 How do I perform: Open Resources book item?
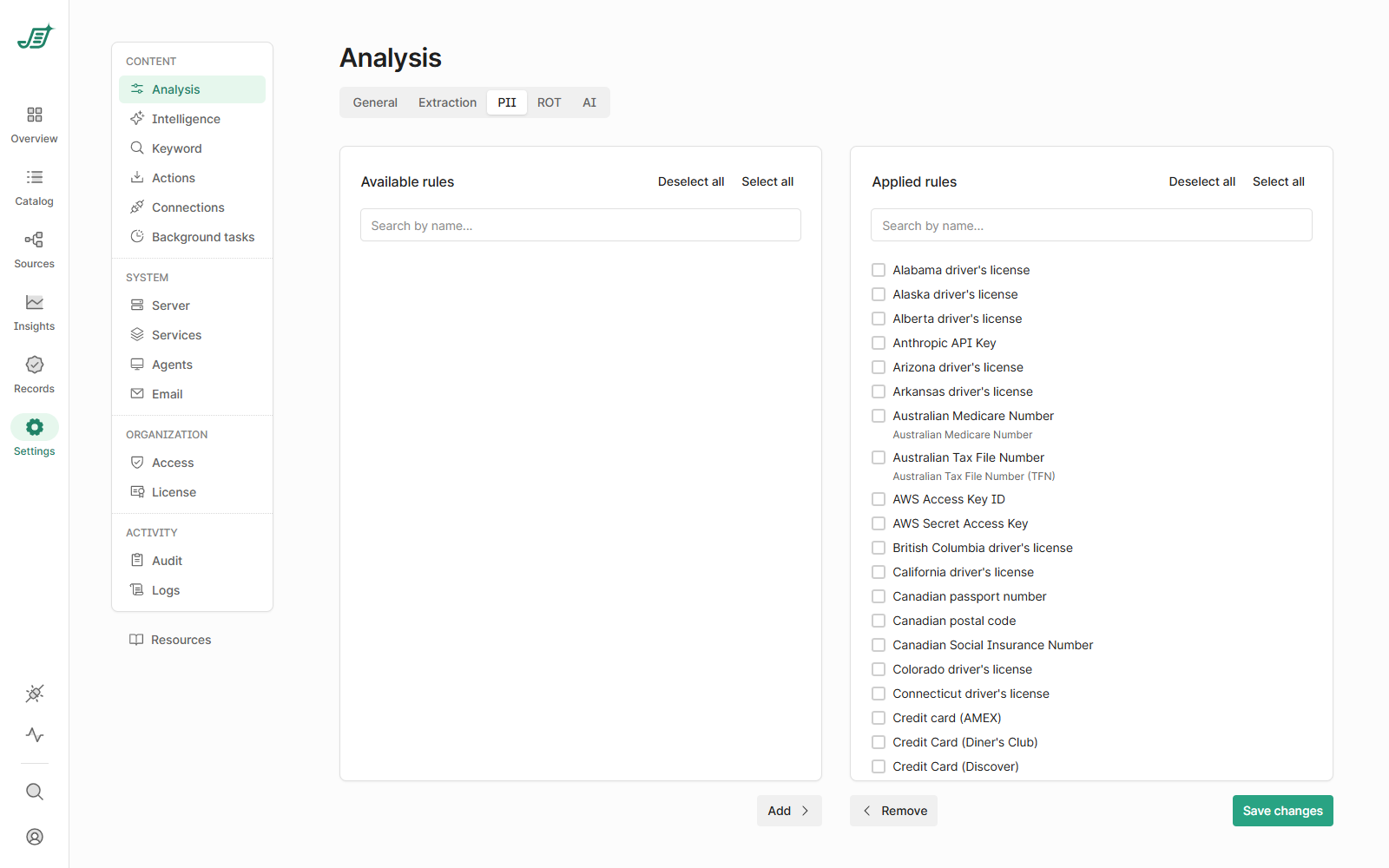pos(170,640)
